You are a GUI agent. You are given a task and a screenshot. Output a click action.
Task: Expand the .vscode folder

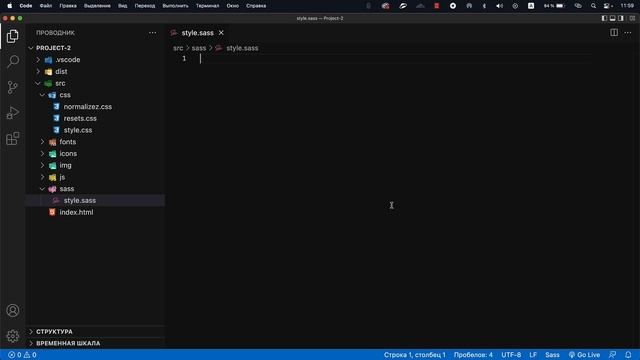tap(68, 60)
